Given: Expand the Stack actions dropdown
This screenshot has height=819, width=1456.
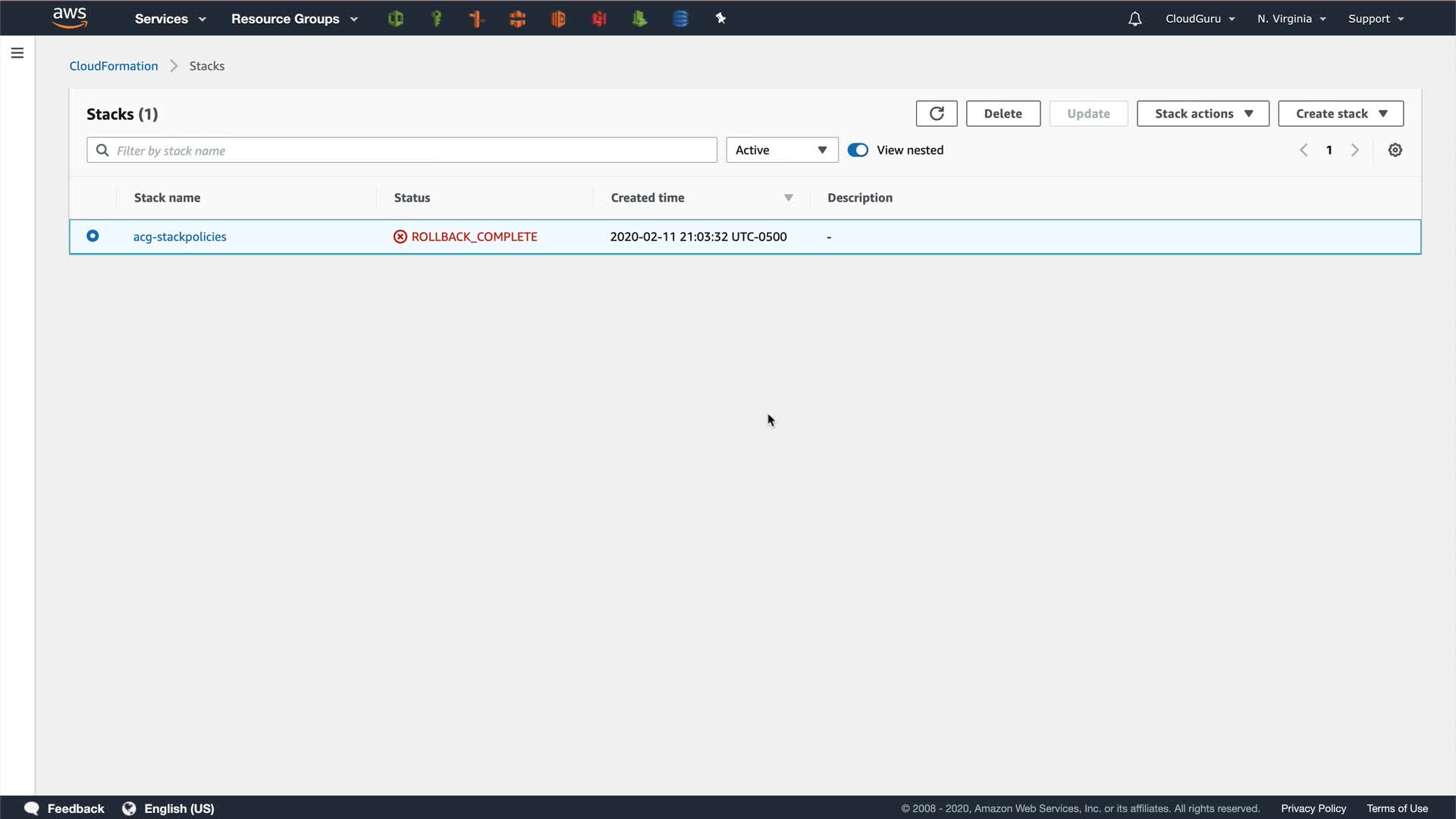Looking at the screenshot, I should (1203, 114).
